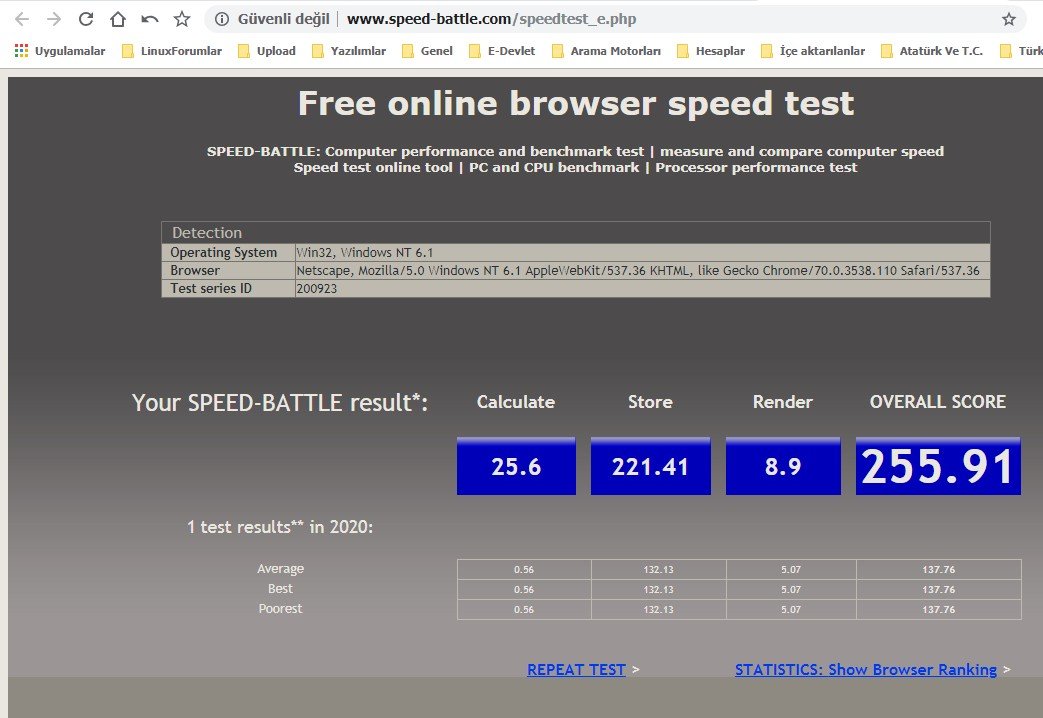The height and width of the screenshot is (718, 1043).
Task: Click the Best row label
Action: click(280, 589)
